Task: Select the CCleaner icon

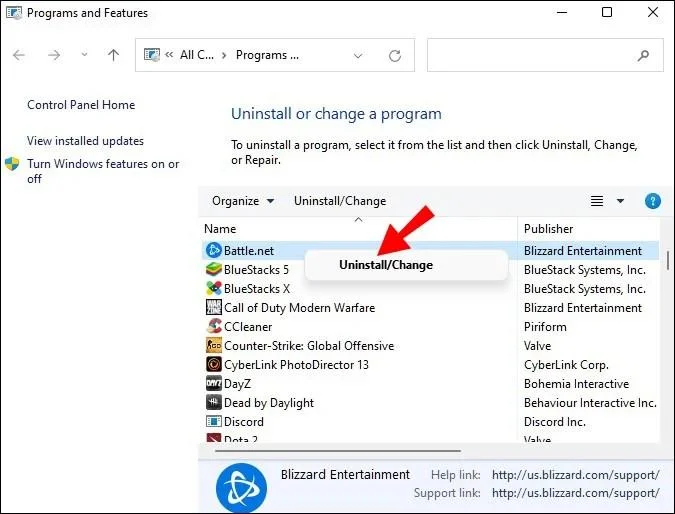Action: pyautogui.click(x=214, y=326)
